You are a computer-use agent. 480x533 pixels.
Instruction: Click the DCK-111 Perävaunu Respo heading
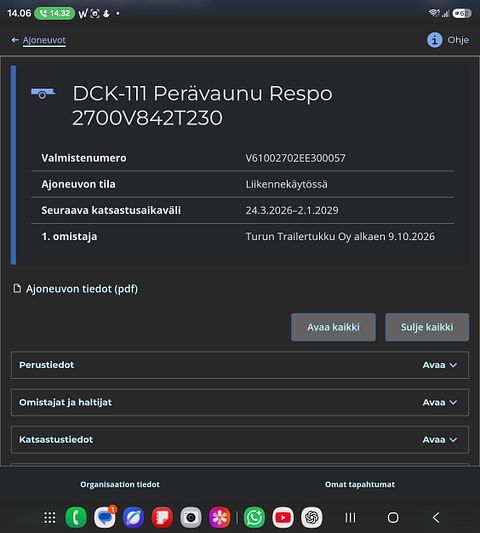point(202,105)
